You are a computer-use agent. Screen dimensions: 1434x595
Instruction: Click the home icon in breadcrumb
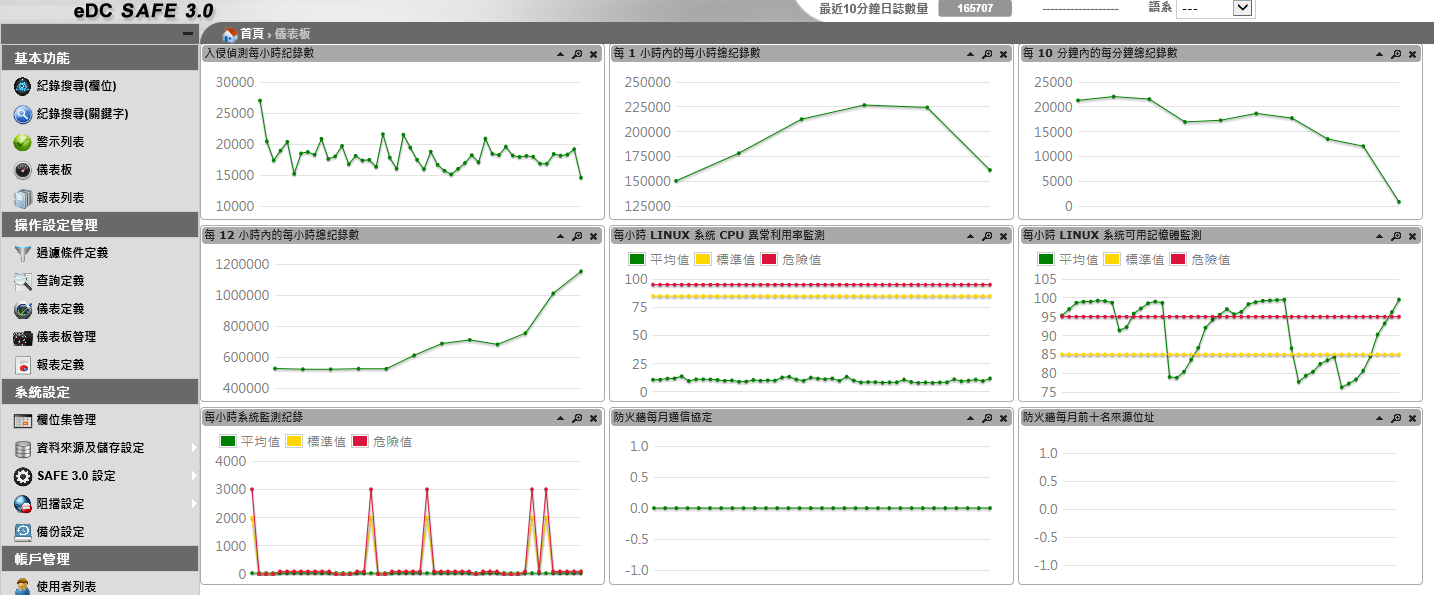[230, 34]
